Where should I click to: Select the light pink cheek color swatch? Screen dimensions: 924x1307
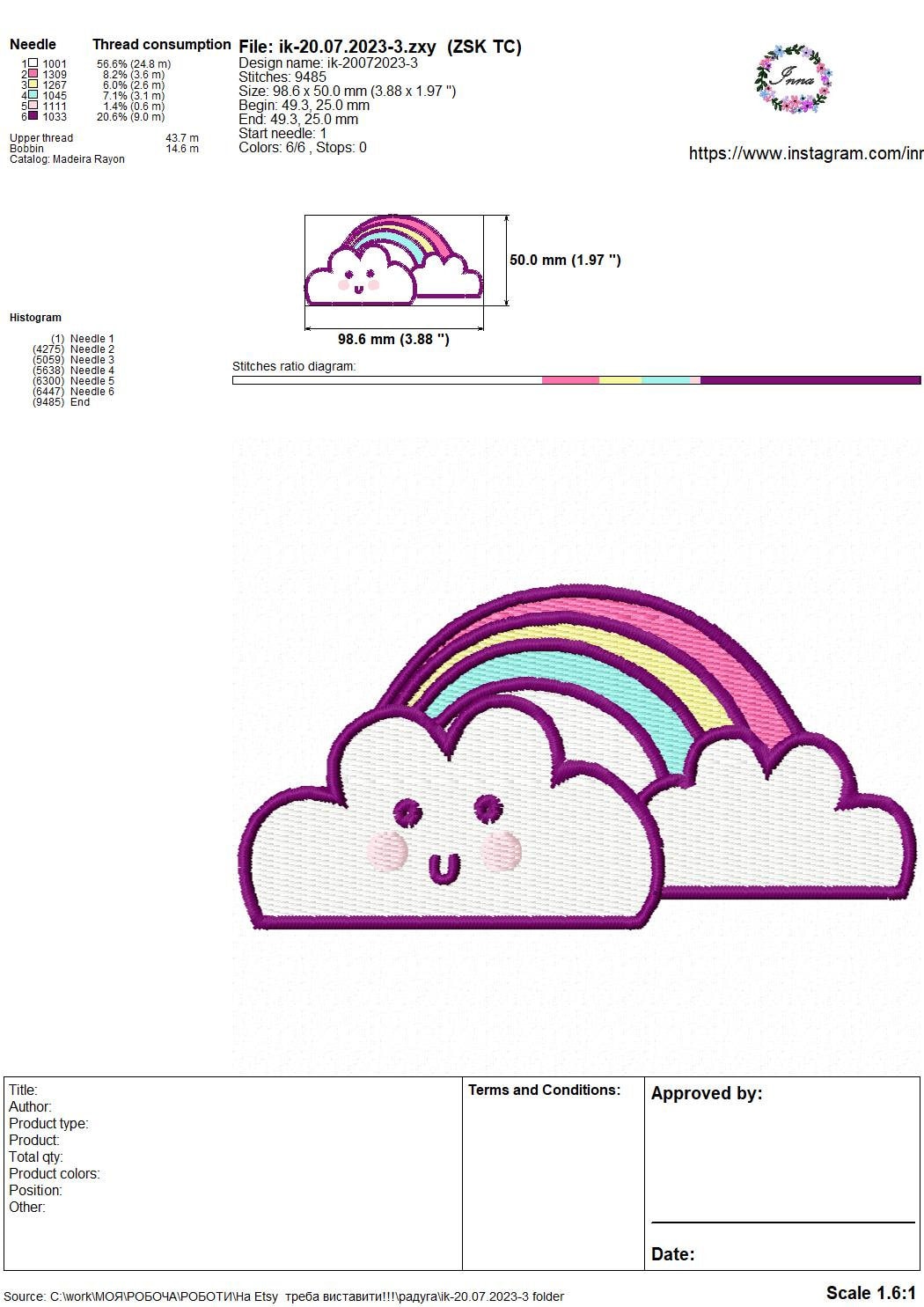pyautogui.click(x=32, y=106)
